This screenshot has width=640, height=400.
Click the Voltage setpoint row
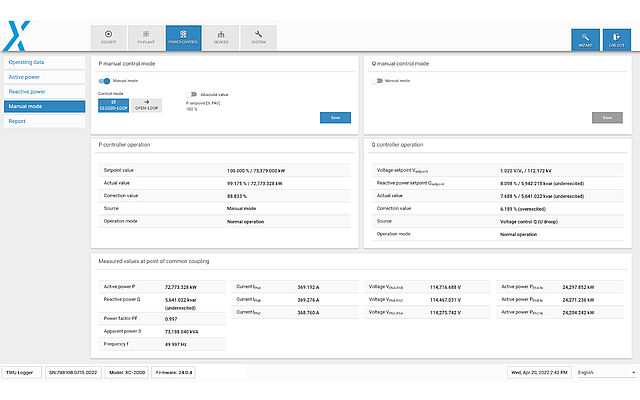click(x=498, y=170)
